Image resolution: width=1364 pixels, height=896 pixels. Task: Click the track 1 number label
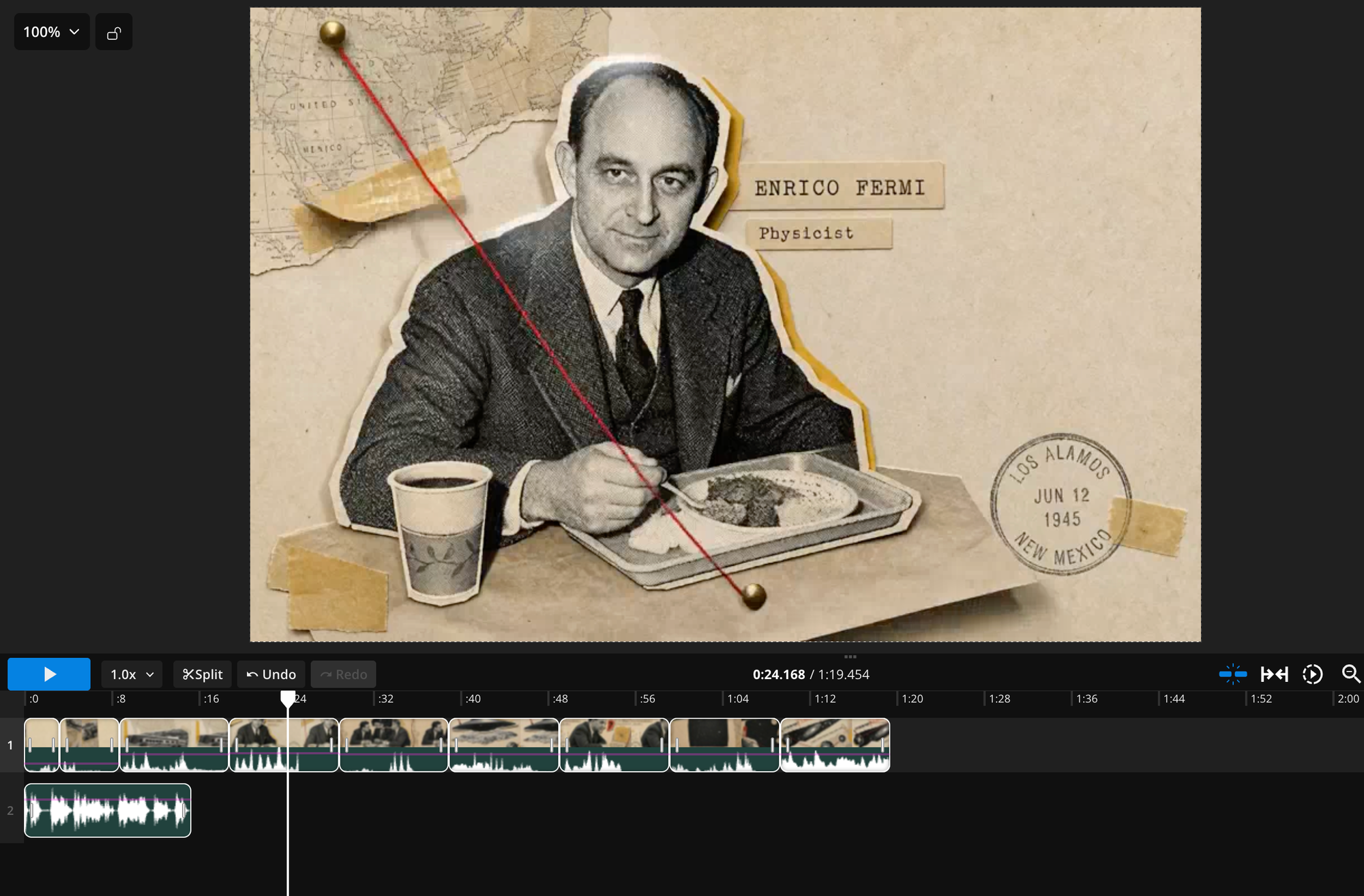coord(10,745)
